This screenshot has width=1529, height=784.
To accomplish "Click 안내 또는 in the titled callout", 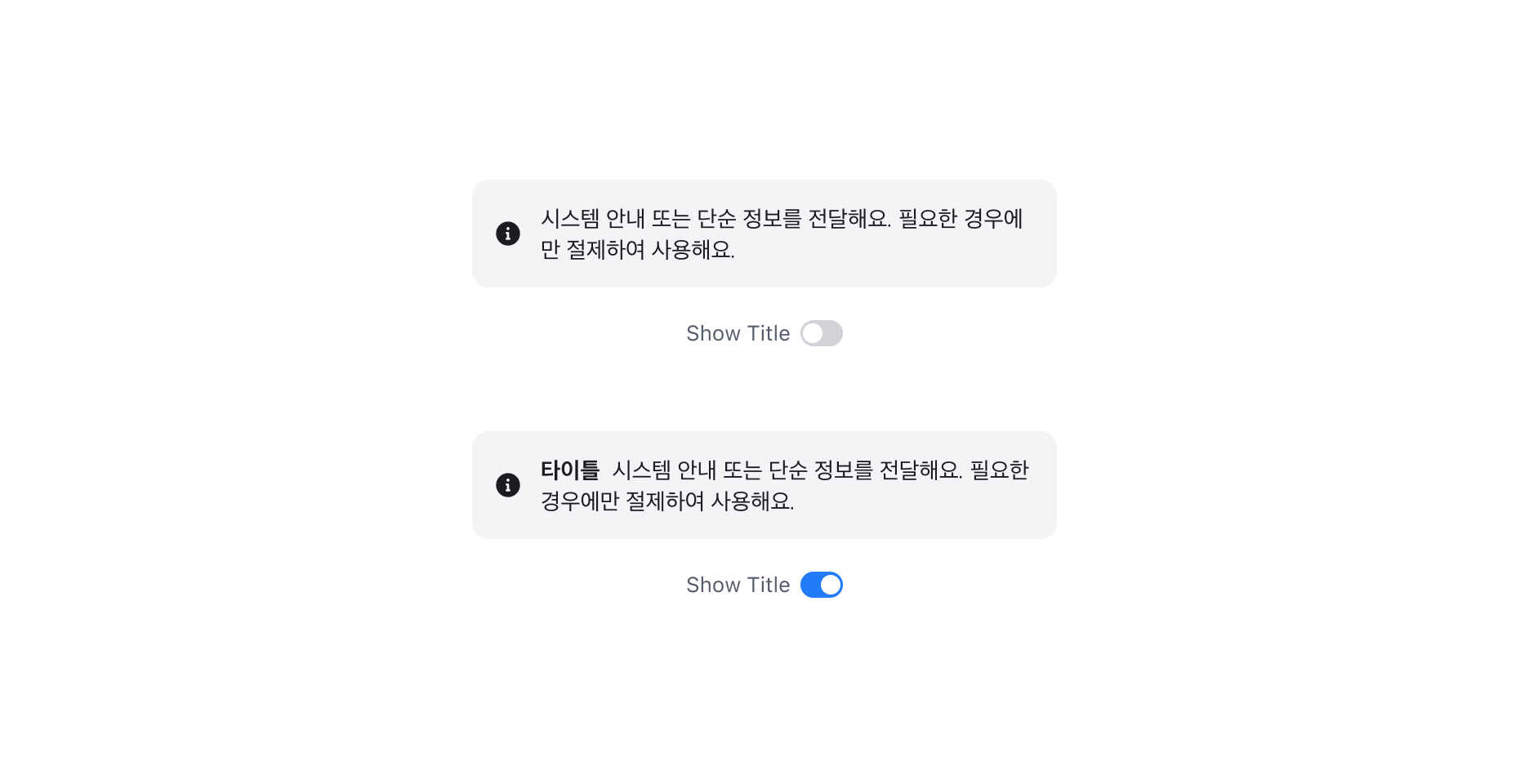I will tap(720, 470).
